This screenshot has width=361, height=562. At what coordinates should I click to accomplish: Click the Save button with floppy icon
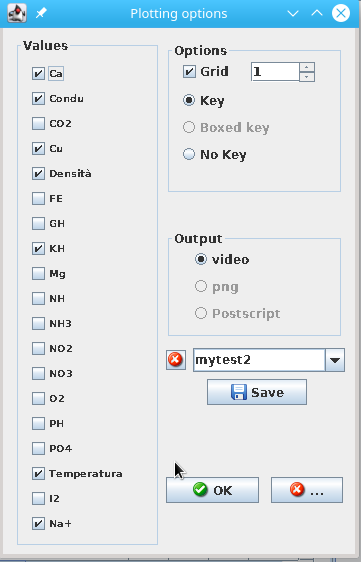coord(257,392)
